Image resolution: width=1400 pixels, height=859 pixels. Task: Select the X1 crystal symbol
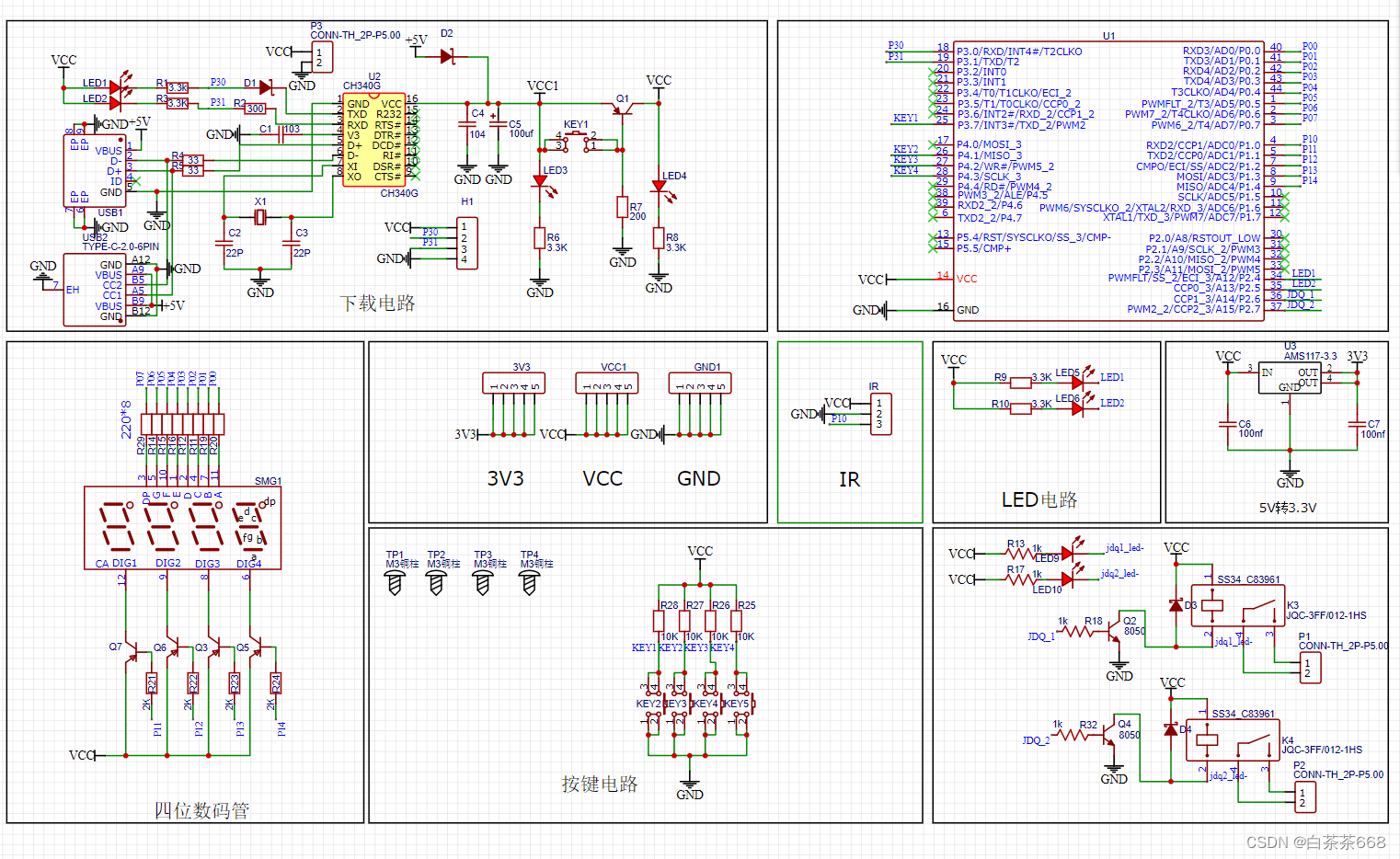(260, 216)
